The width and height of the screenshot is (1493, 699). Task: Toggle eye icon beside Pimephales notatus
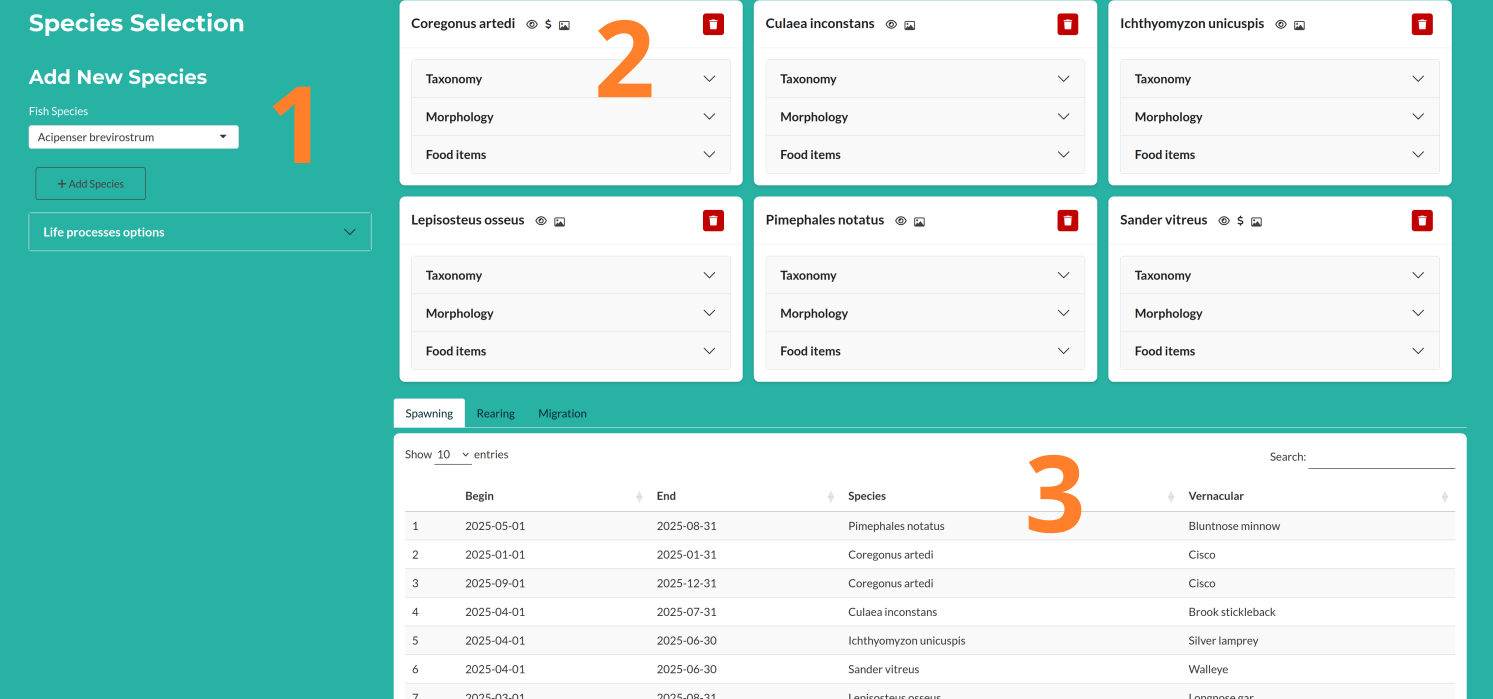(901, 221)
